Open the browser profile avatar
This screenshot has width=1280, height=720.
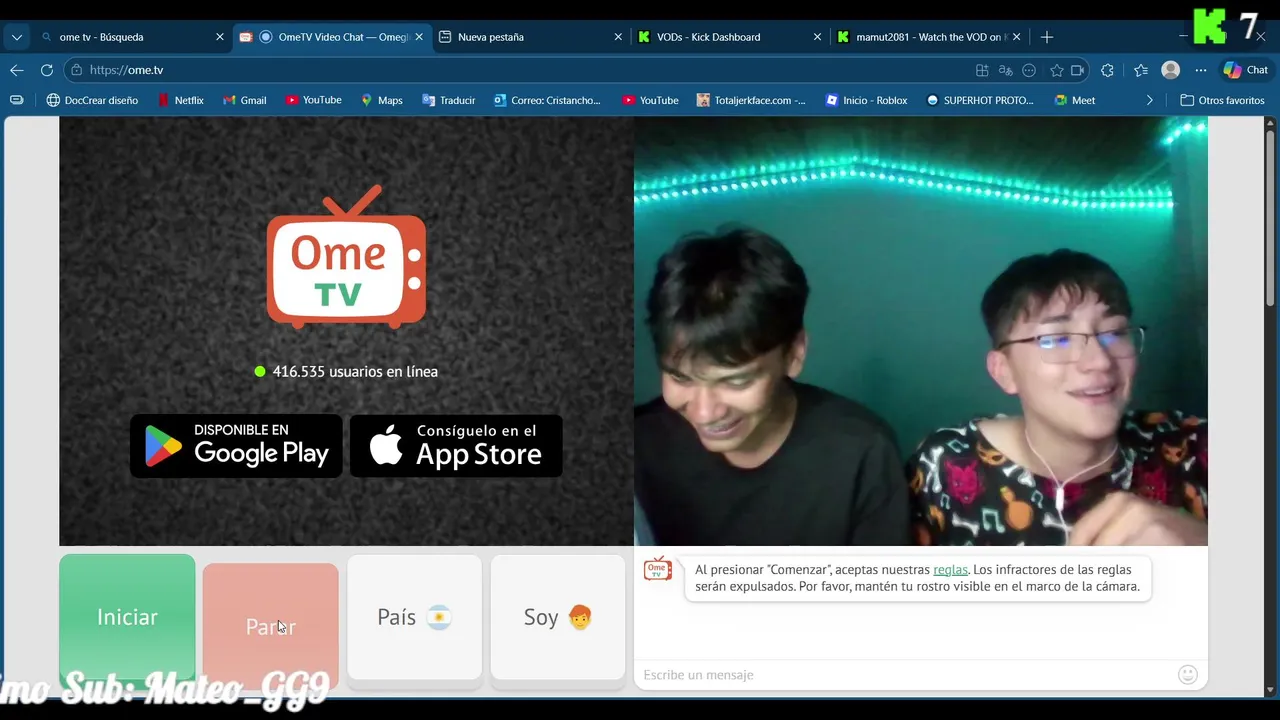(1171, 70)
